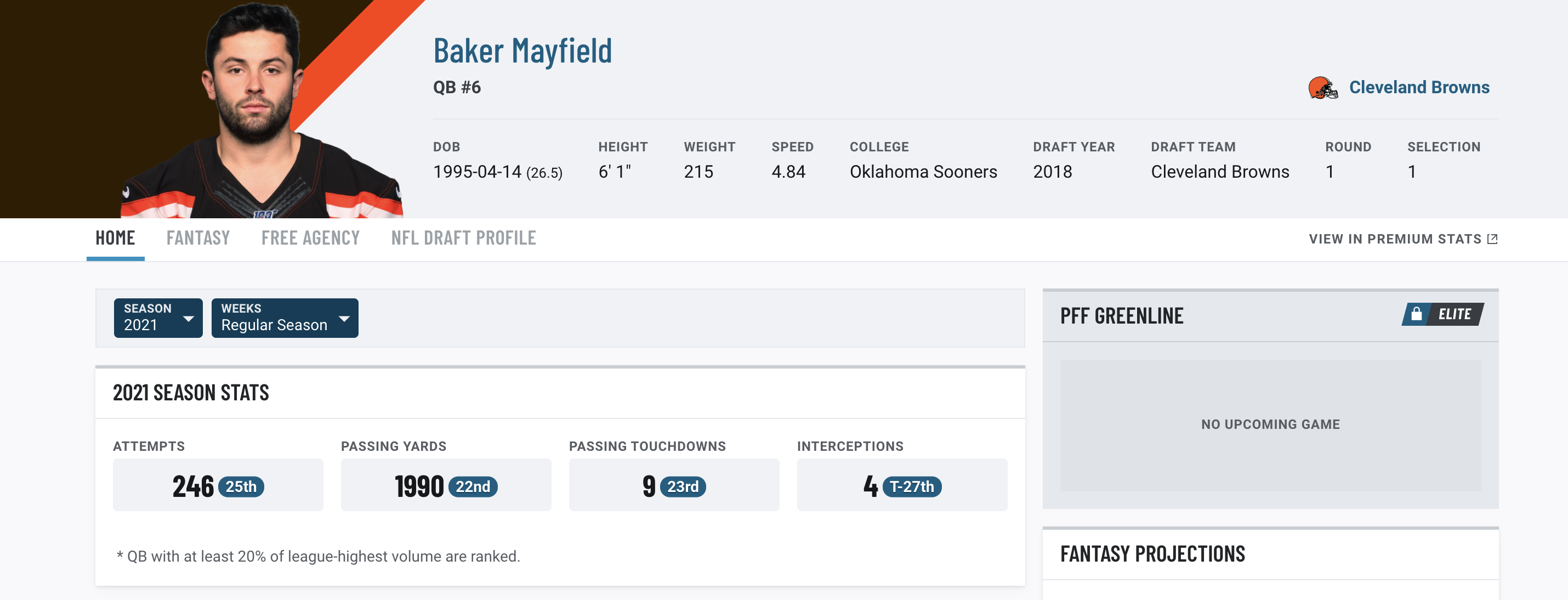Viewport: 1568px width, 600px height.
Task: Click the Season dropdown arrow
Action: click(189, 319)
